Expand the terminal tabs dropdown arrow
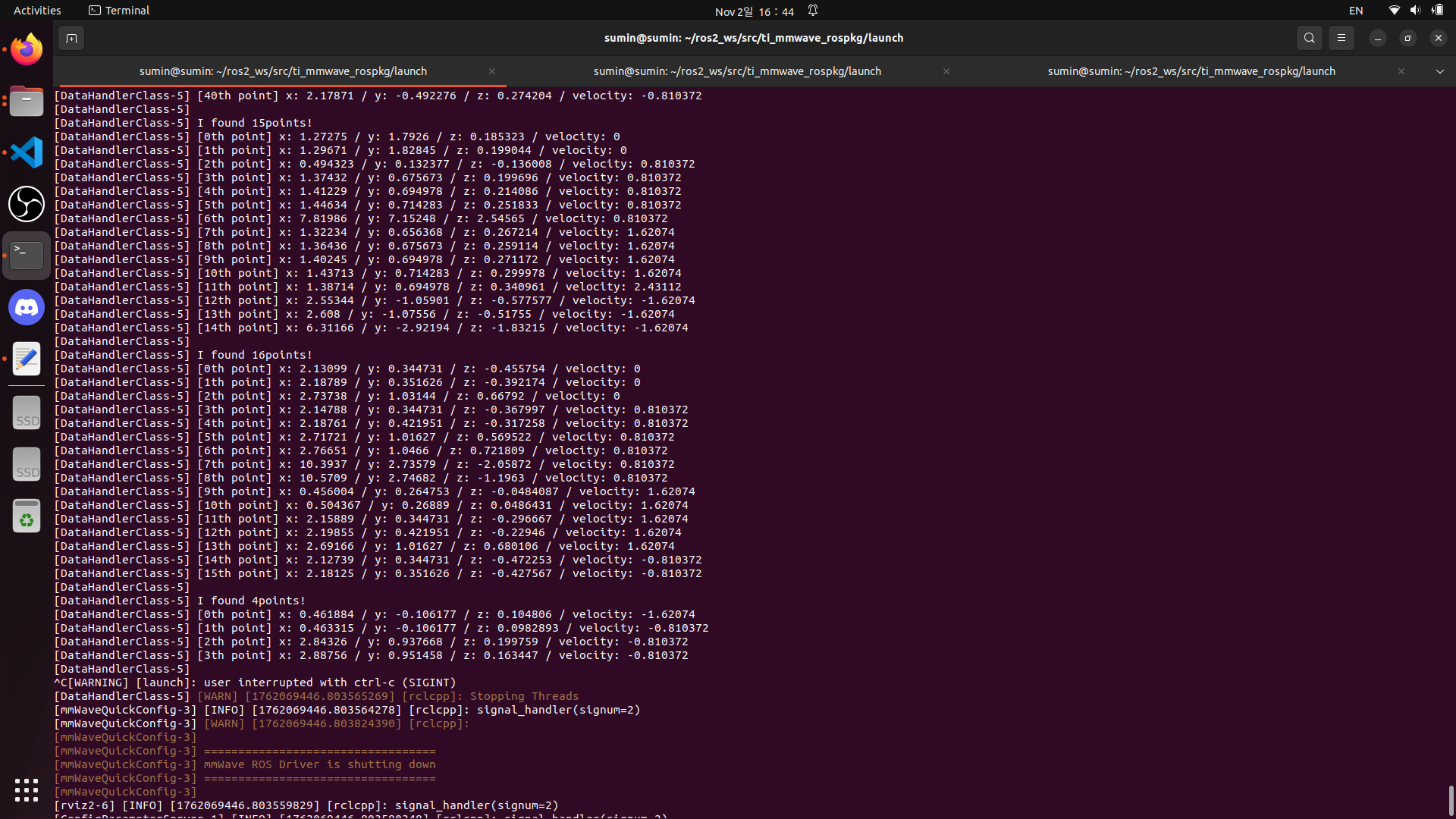1456x819 pixels. tap(1439, 71)
